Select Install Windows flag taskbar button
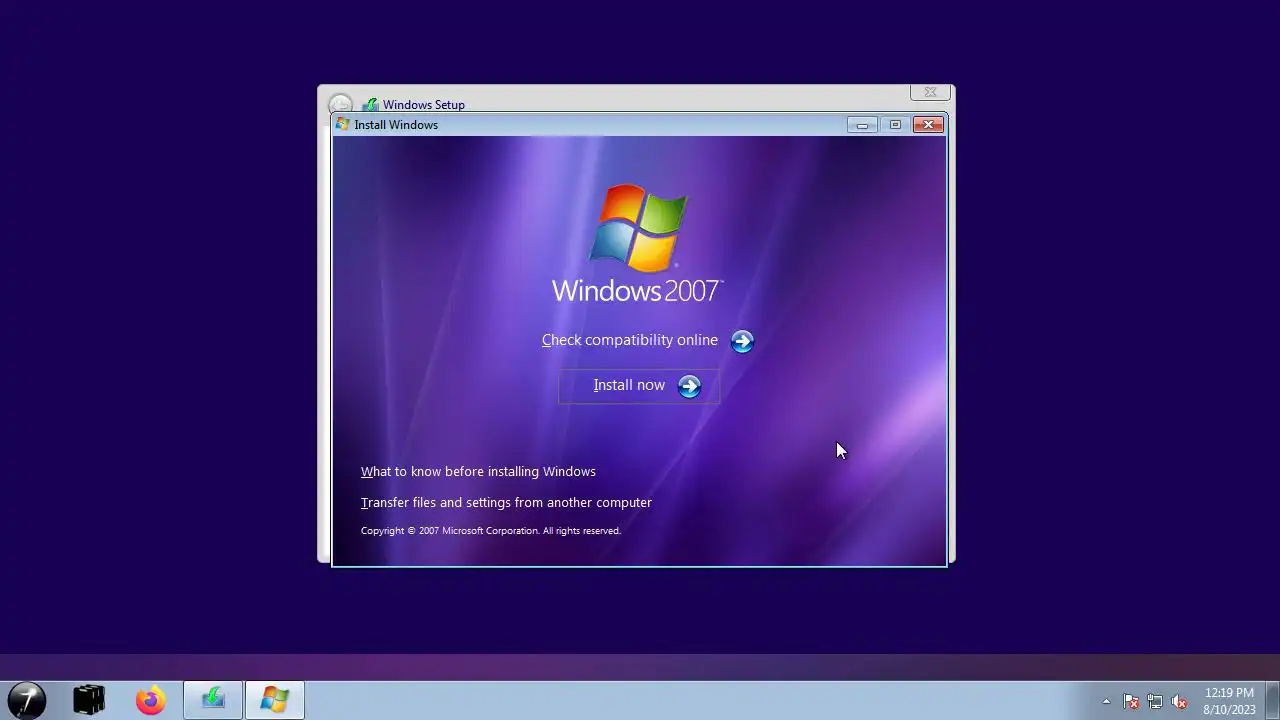 [x=275, y=700]
